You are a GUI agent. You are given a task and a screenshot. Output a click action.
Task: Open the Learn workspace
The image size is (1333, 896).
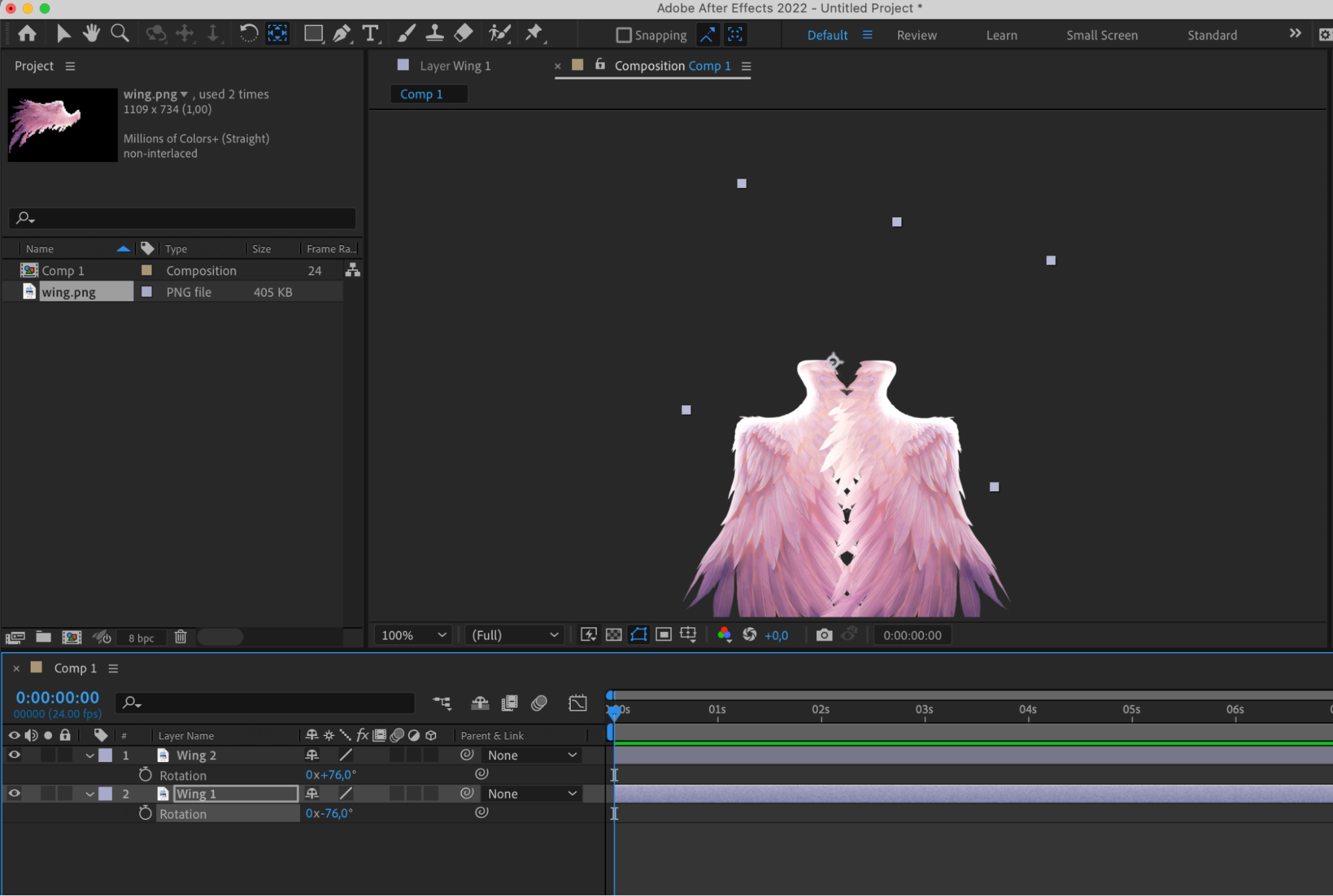tap(1002, 35)
